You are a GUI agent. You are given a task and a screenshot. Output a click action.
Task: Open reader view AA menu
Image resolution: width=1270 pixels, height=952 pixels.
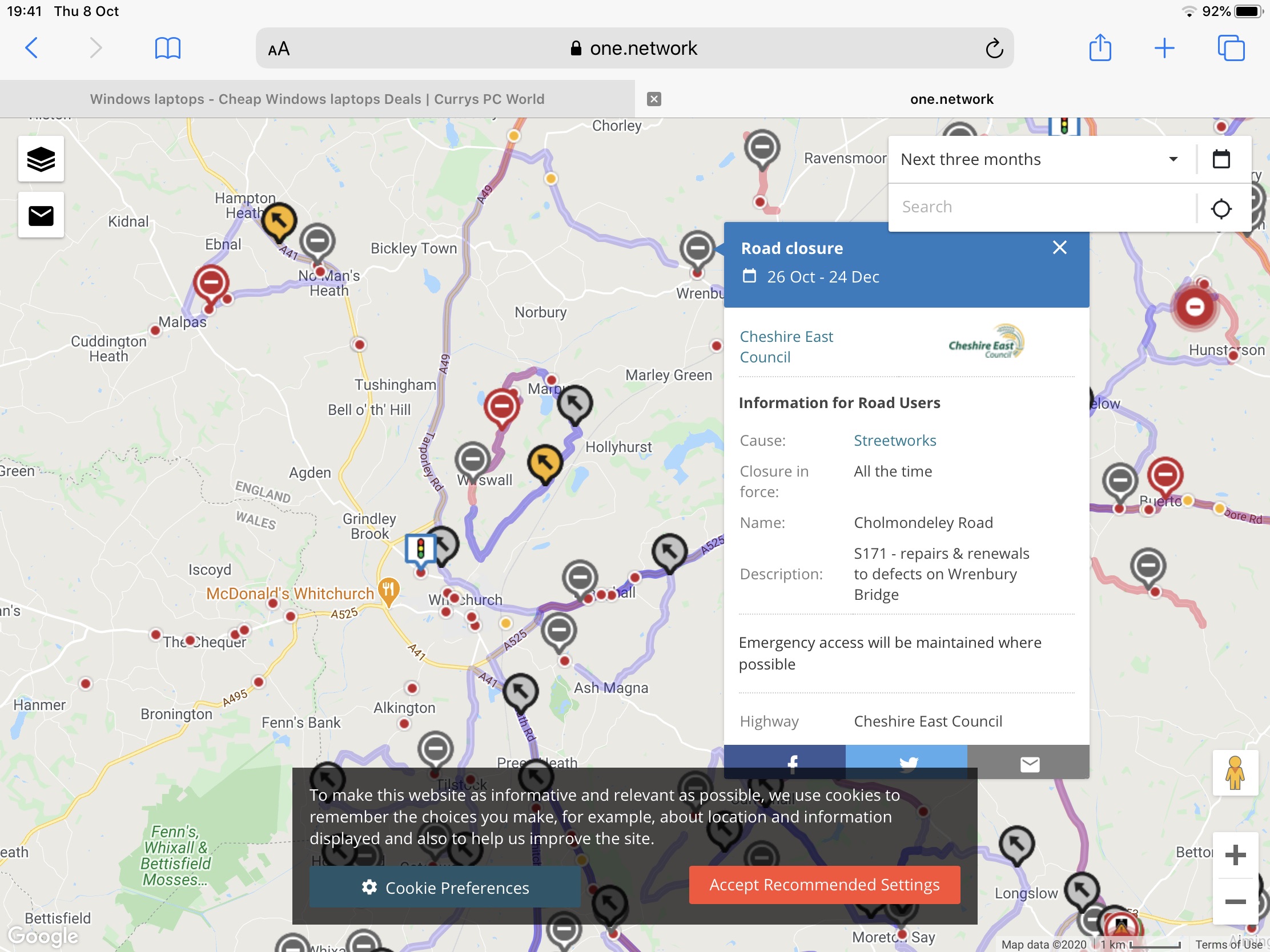279,49
